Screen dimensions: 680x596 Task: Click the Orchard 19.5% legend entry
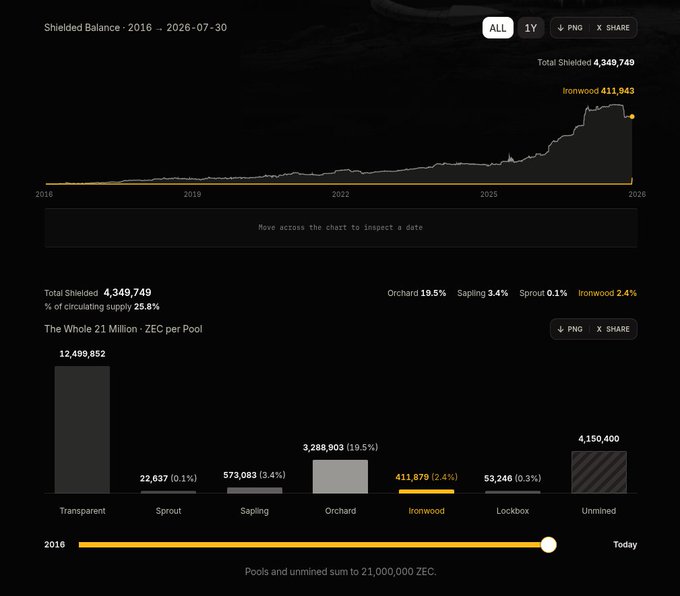[416, 293]
